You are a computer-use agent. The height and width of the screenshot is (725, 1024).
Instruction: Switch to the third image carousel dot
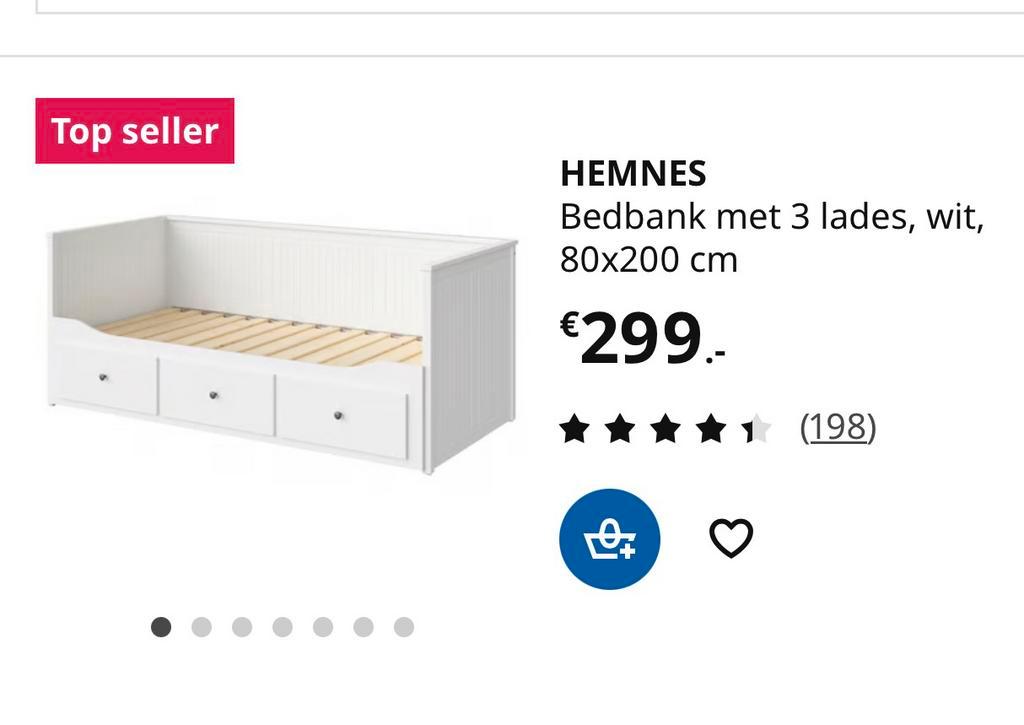pos(242,627)
